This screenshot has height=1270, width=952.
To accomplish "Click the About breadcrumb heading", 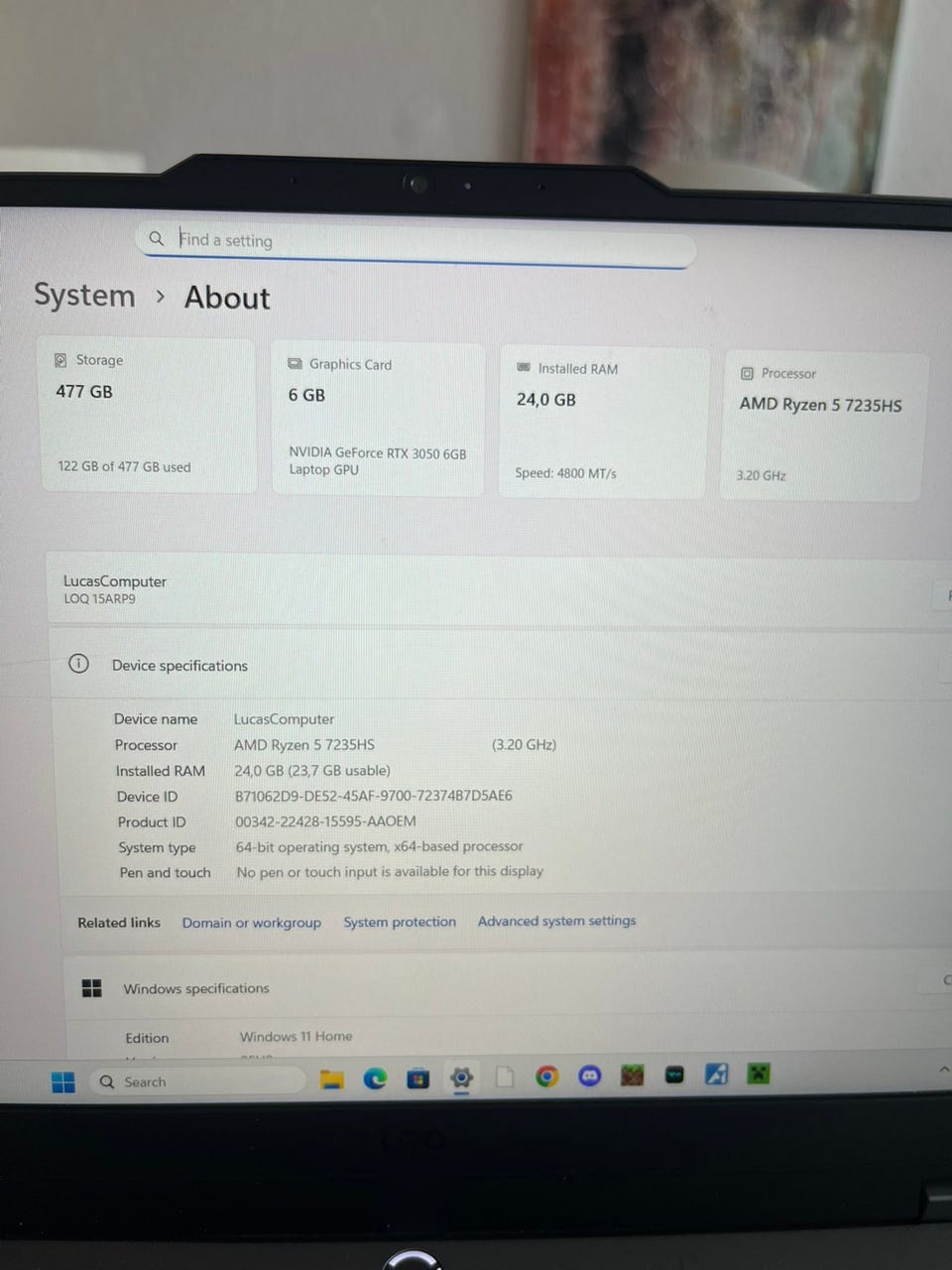I will click(x=227, y=298).
